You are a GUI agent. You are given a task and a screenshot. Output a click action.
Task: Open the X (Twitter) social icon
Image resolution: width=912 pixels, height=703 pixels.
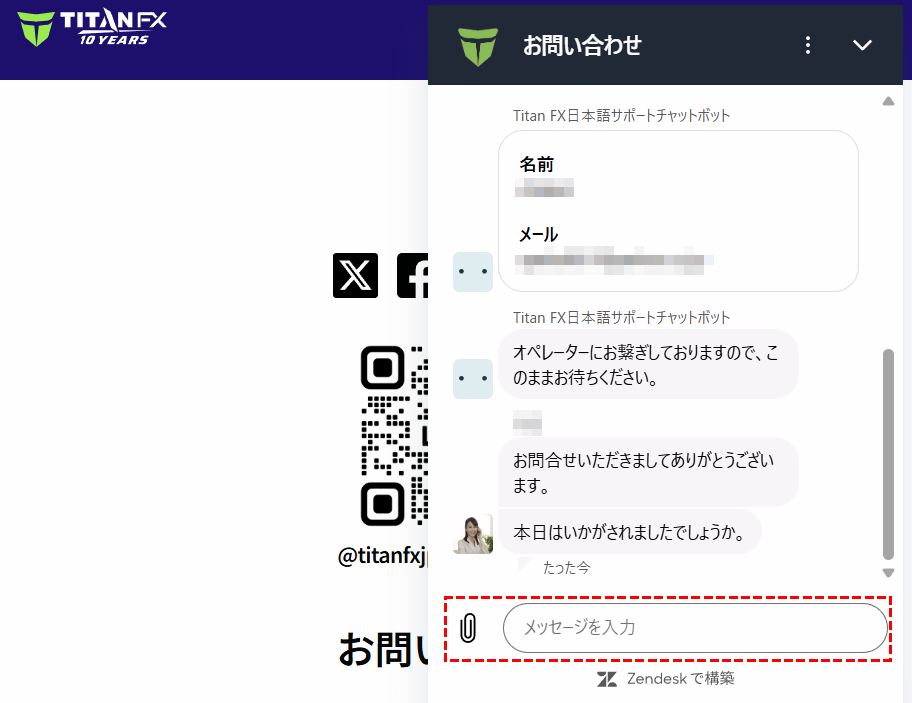click(x=355, y=276)
